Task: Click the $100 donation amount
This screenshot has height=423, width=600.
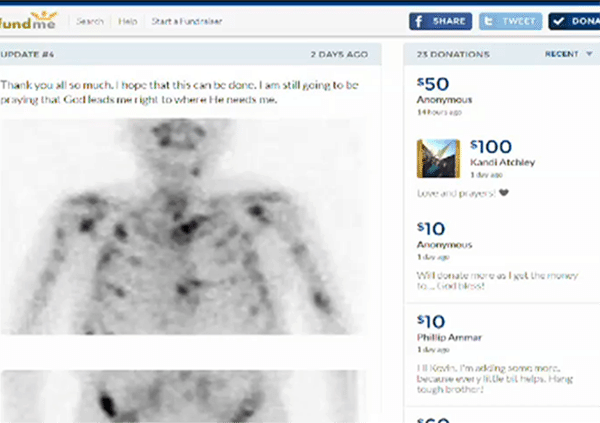Action: point(490,144)
